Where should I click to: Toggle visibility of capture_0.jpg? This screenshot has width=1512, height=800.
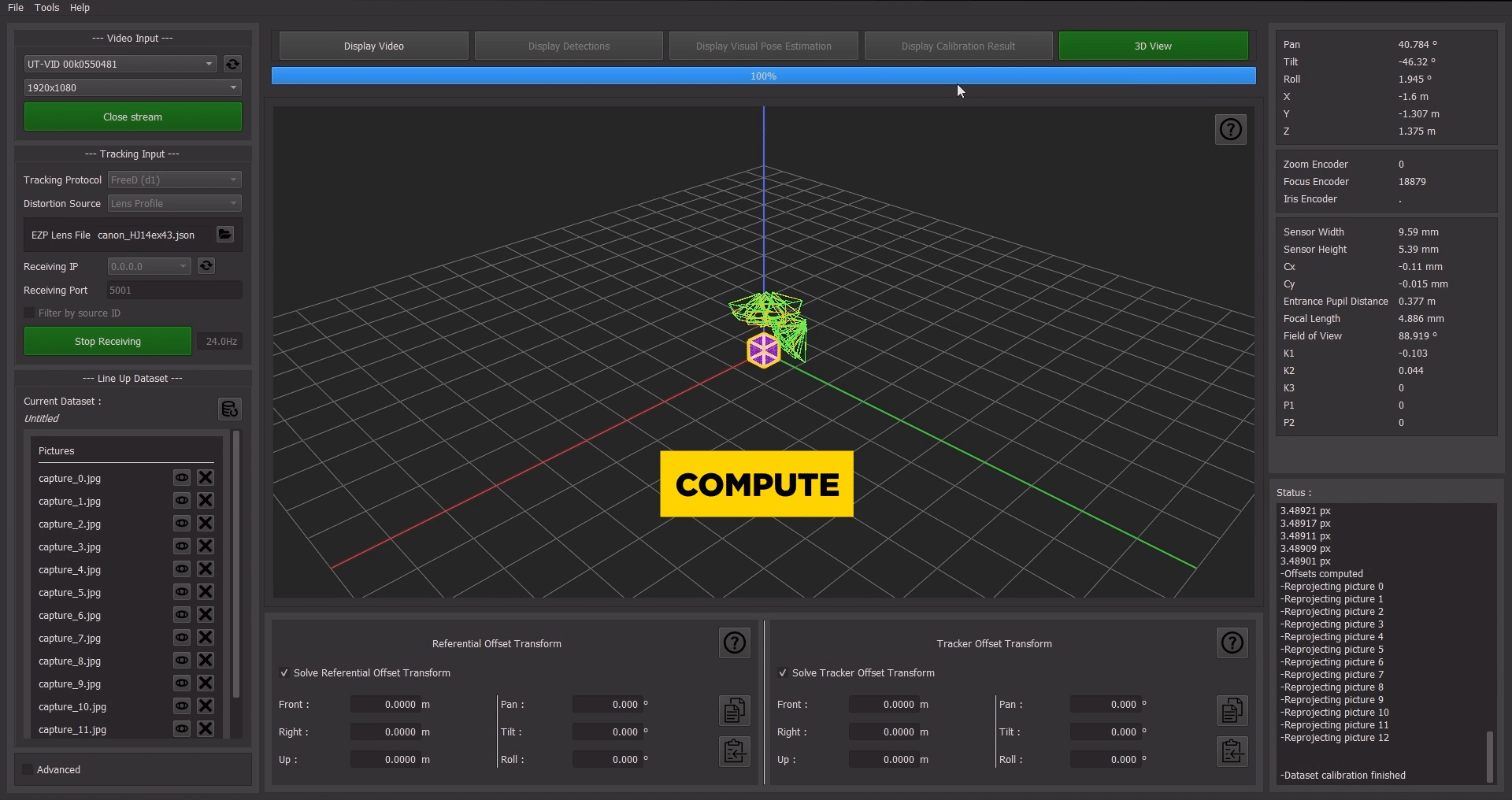click(182, 478)
